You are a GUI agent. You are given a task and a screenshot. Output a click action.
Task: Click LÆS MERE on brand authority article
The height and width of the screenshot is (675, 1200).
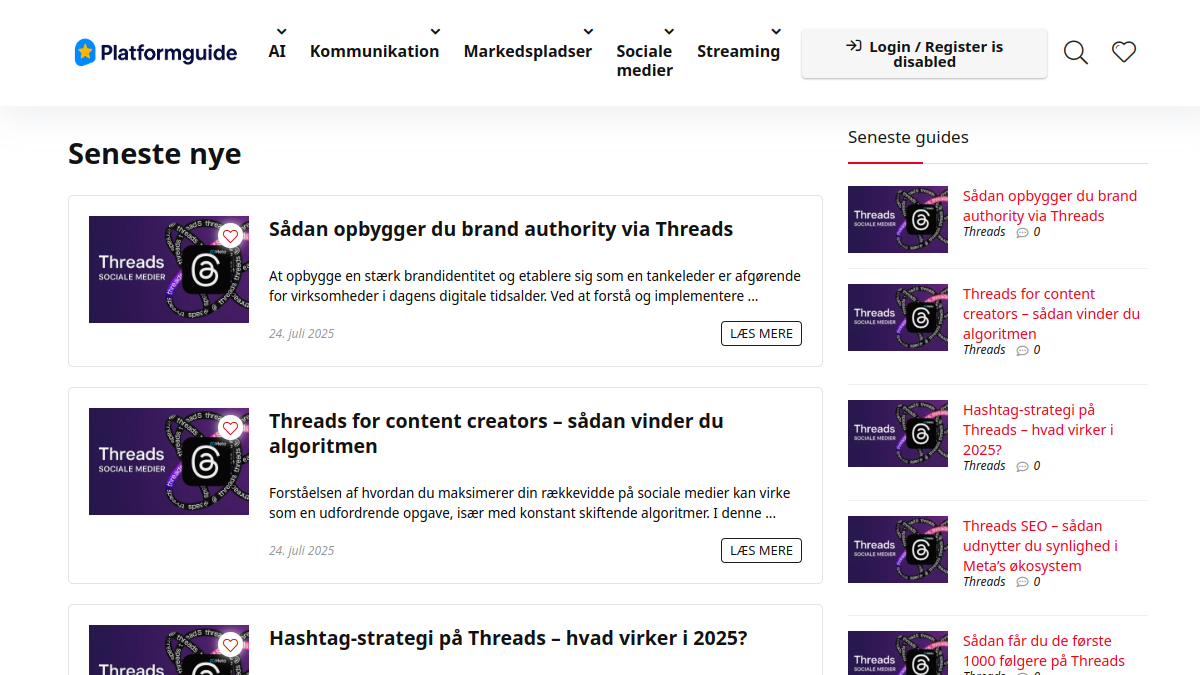(761, 334)
